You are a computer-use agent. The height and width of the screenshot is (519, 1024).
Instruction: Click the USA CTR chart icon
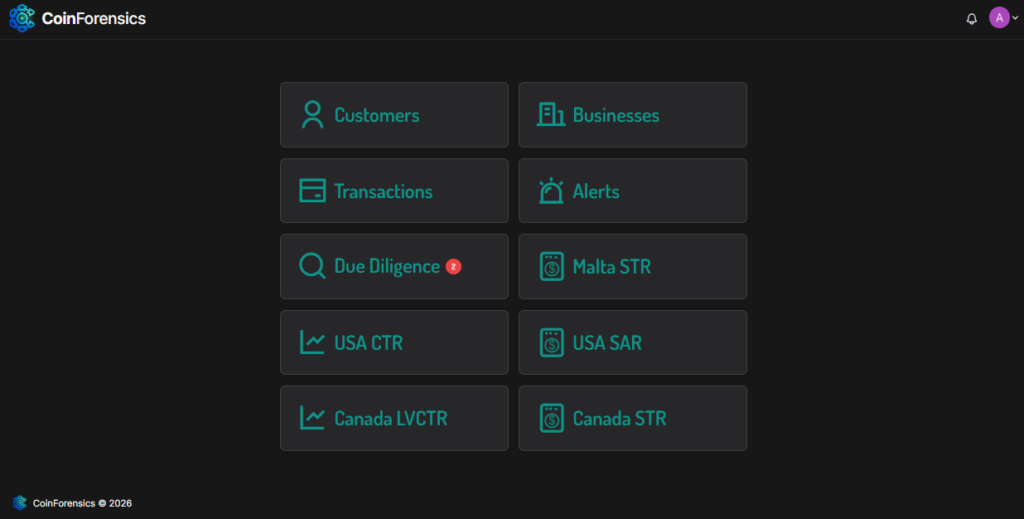(313, 343)
